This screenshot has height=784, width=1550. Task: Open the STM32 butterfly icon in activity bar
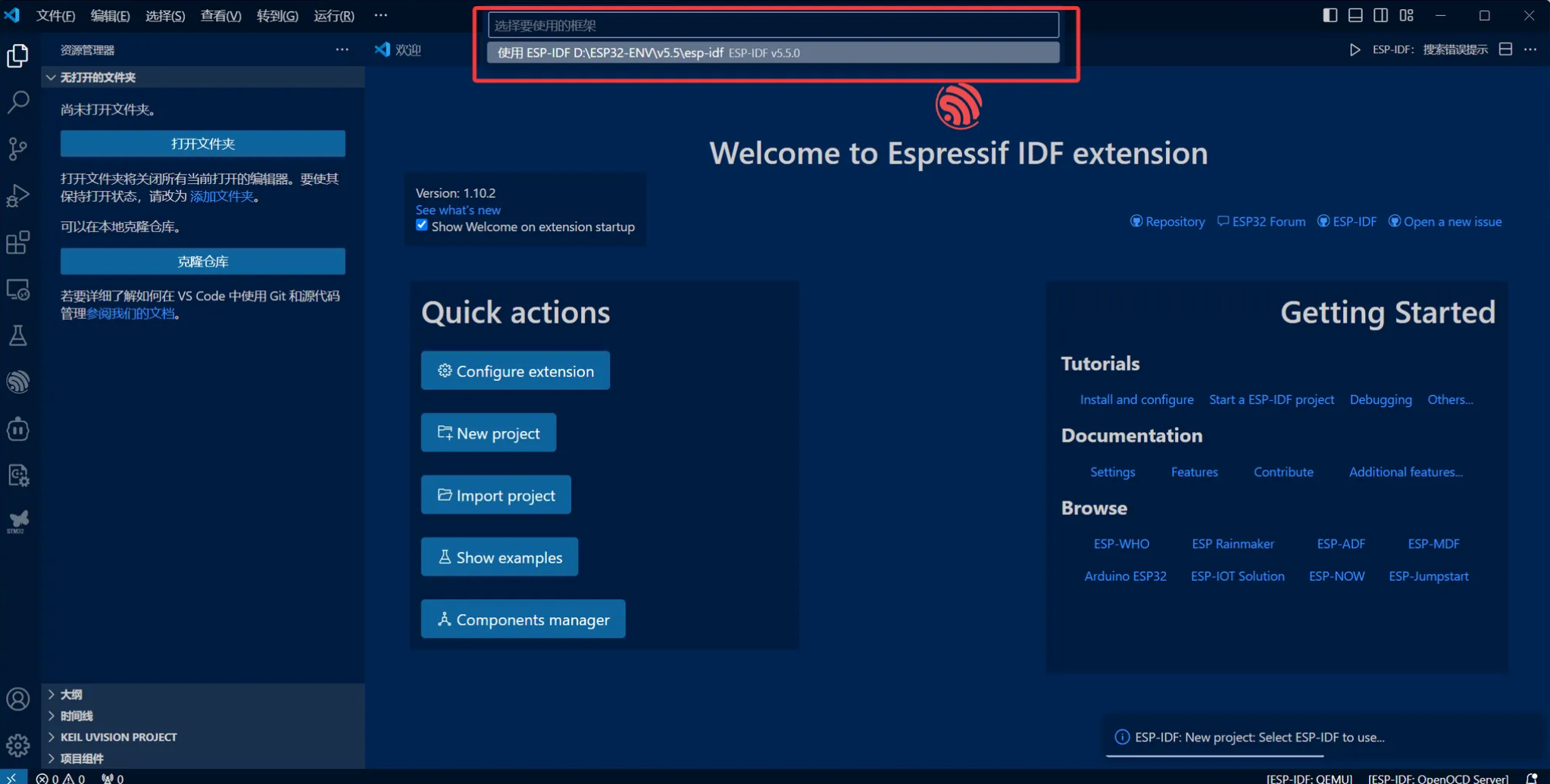click(x=18, y=521)
